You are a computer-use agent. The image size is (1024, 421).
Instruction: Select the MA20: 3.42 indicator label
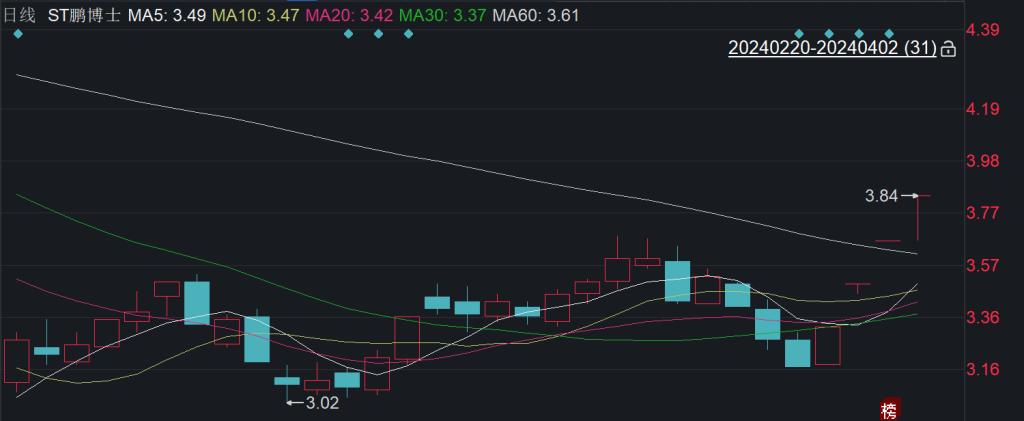pyautogui.click(x=349, y=15)
